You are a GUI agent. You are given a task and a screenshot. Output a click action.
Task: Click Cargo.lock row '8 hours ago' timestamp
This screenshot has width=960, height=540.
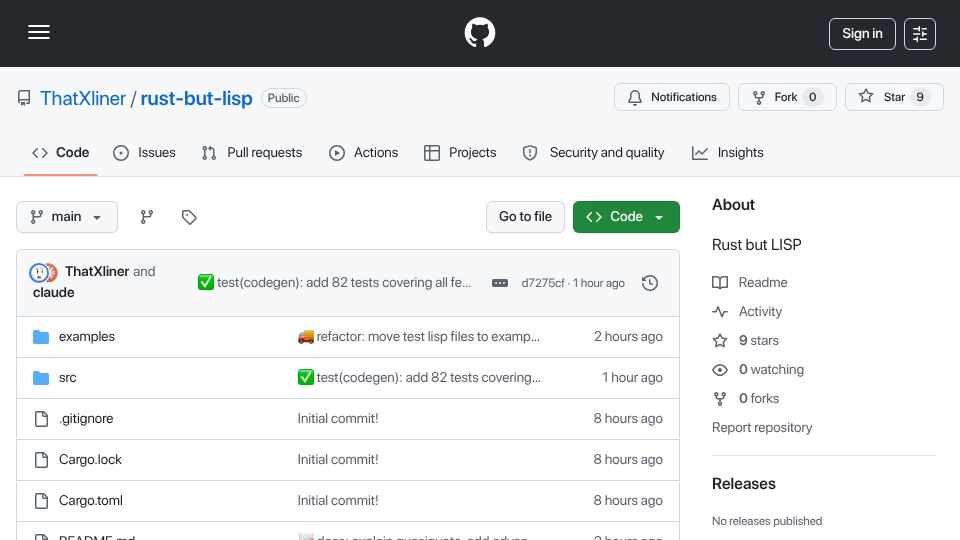coord(628,460)
